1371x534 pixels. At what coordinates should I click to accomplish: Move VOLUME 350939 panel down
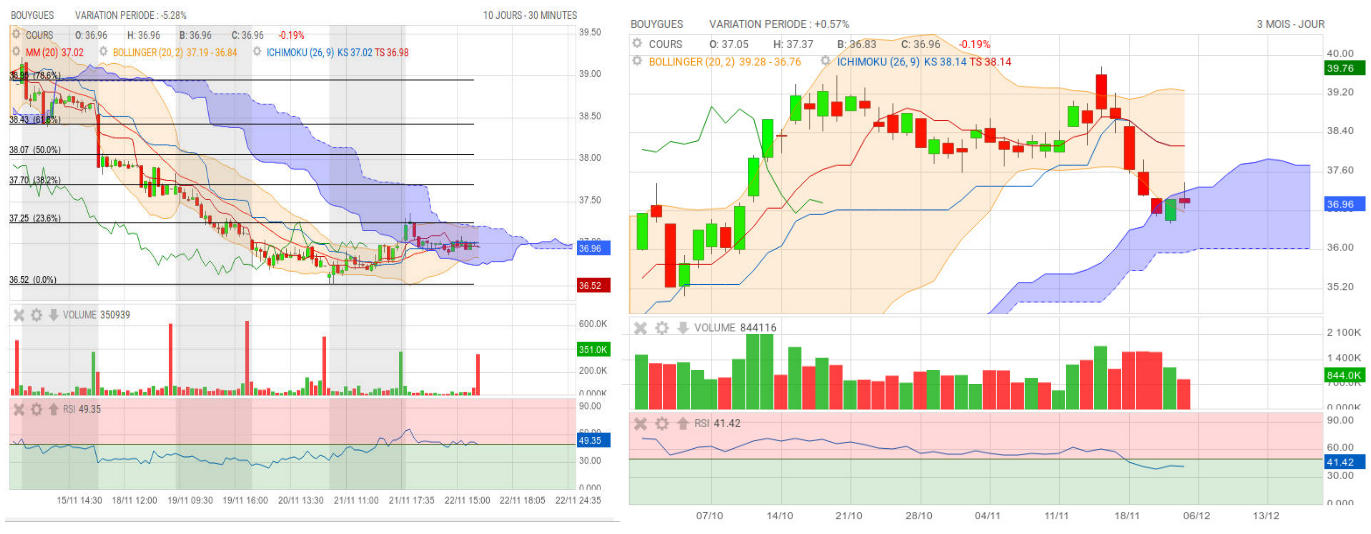pos(54,315)
